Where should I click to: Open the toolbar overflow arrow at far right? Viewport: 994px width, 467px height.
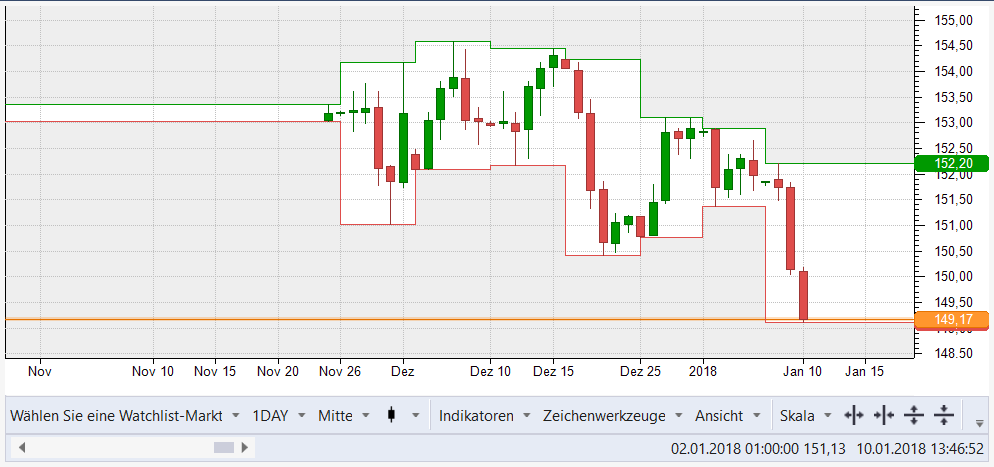[x=980, y=422]
